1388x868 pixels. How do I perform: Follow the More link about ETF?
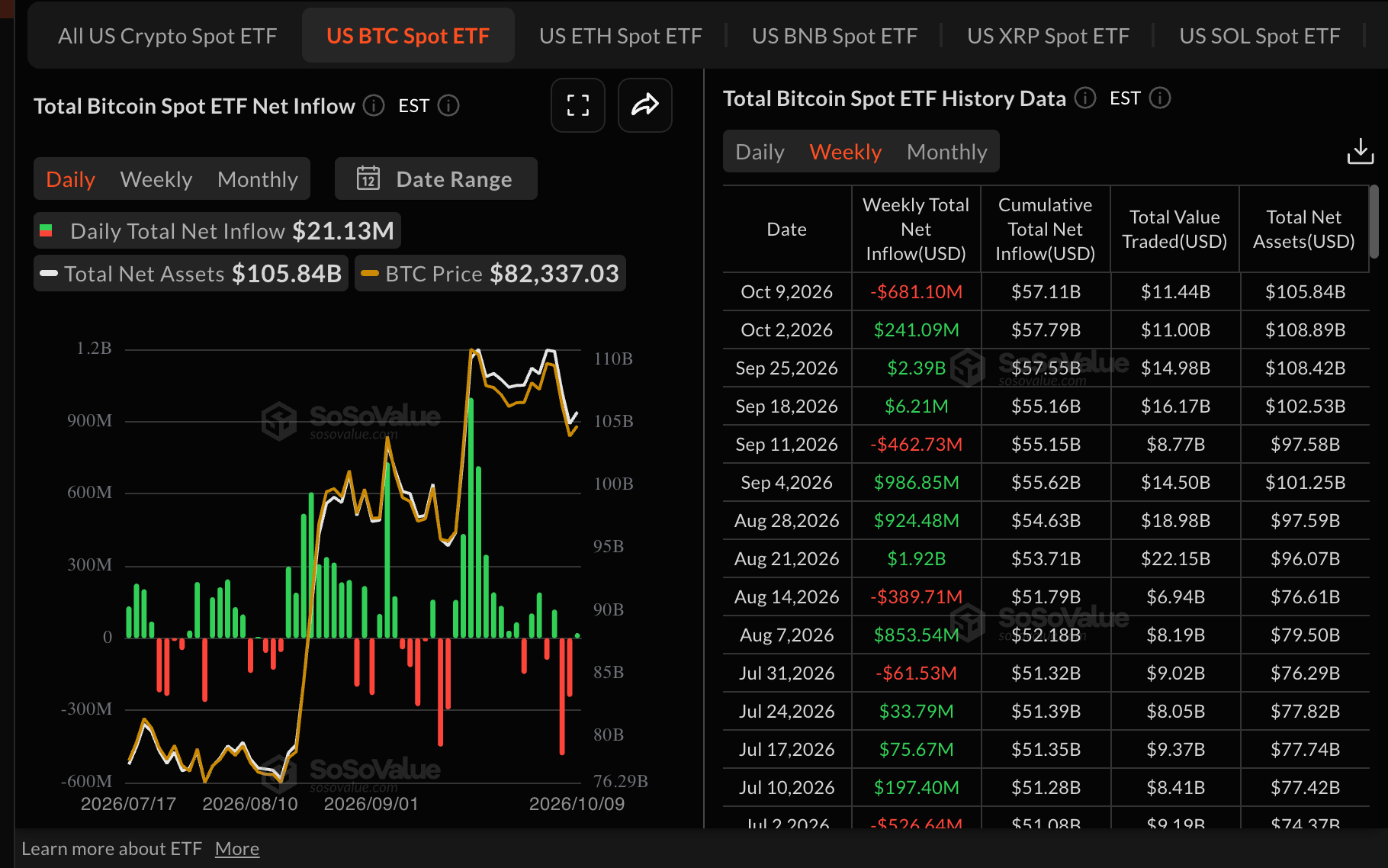237,849
